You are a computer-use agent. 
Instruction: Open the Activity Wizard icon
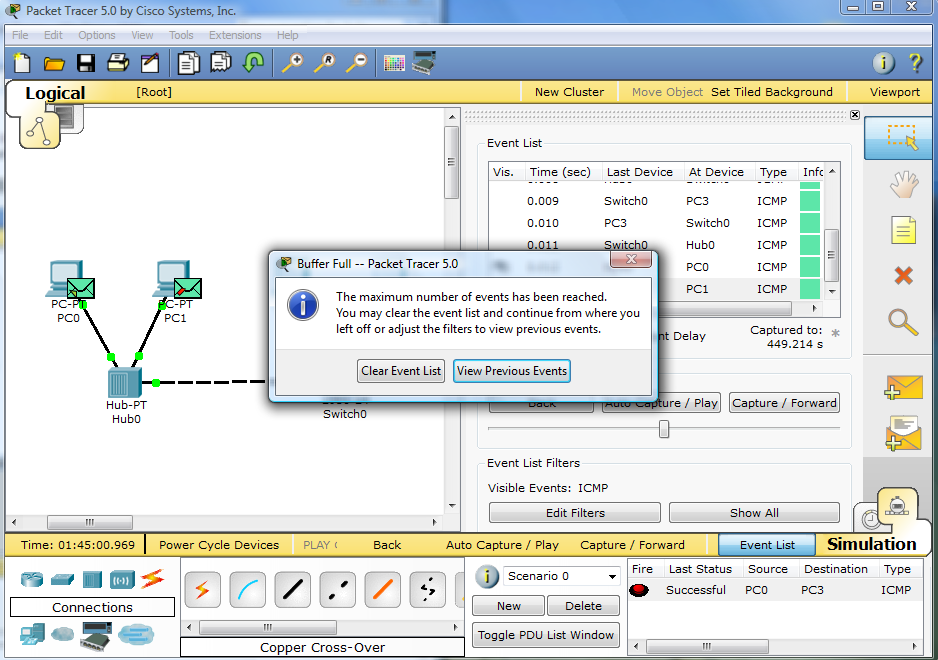tap(150, 63)
